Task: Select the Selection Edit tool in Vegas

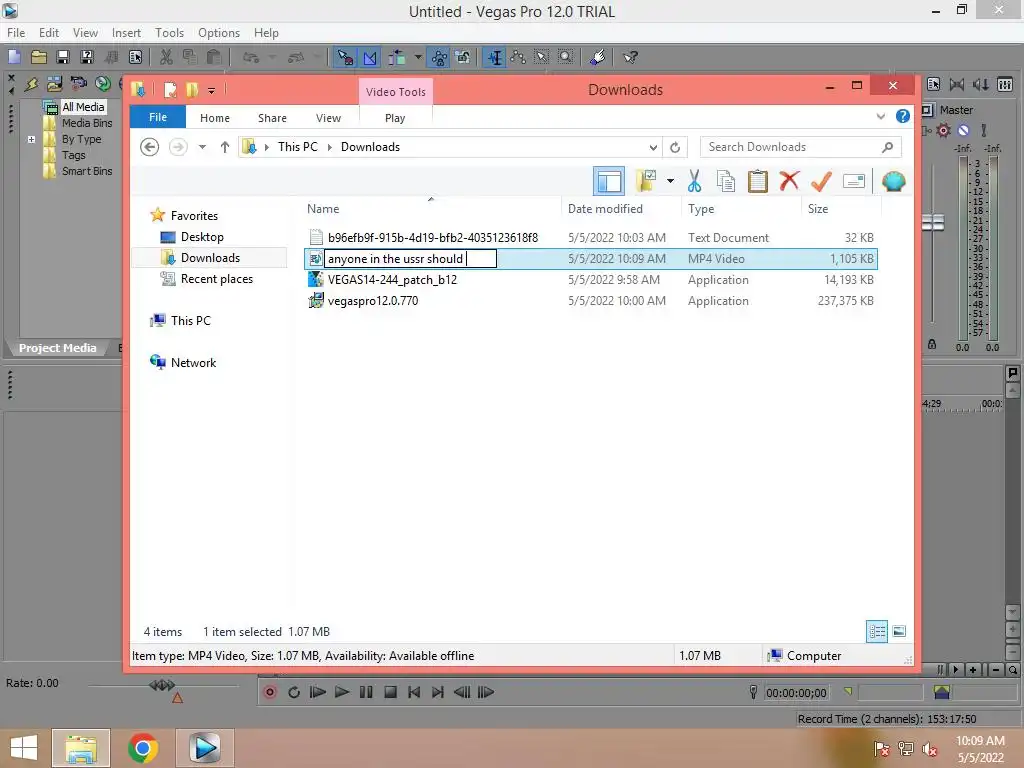Action: pos(542,57)
